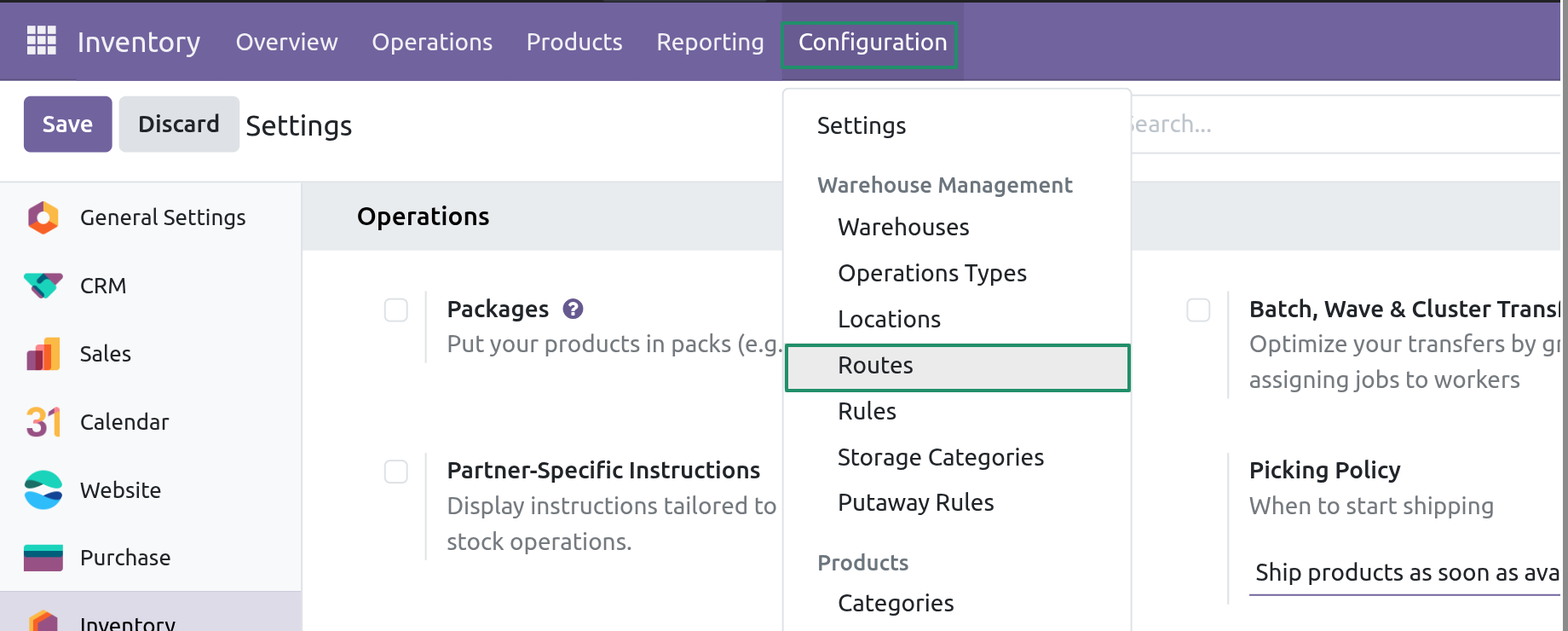The image size is (1568, 631).
Task: Choose Routes in the dropdown
Action: tap(957, 368)
